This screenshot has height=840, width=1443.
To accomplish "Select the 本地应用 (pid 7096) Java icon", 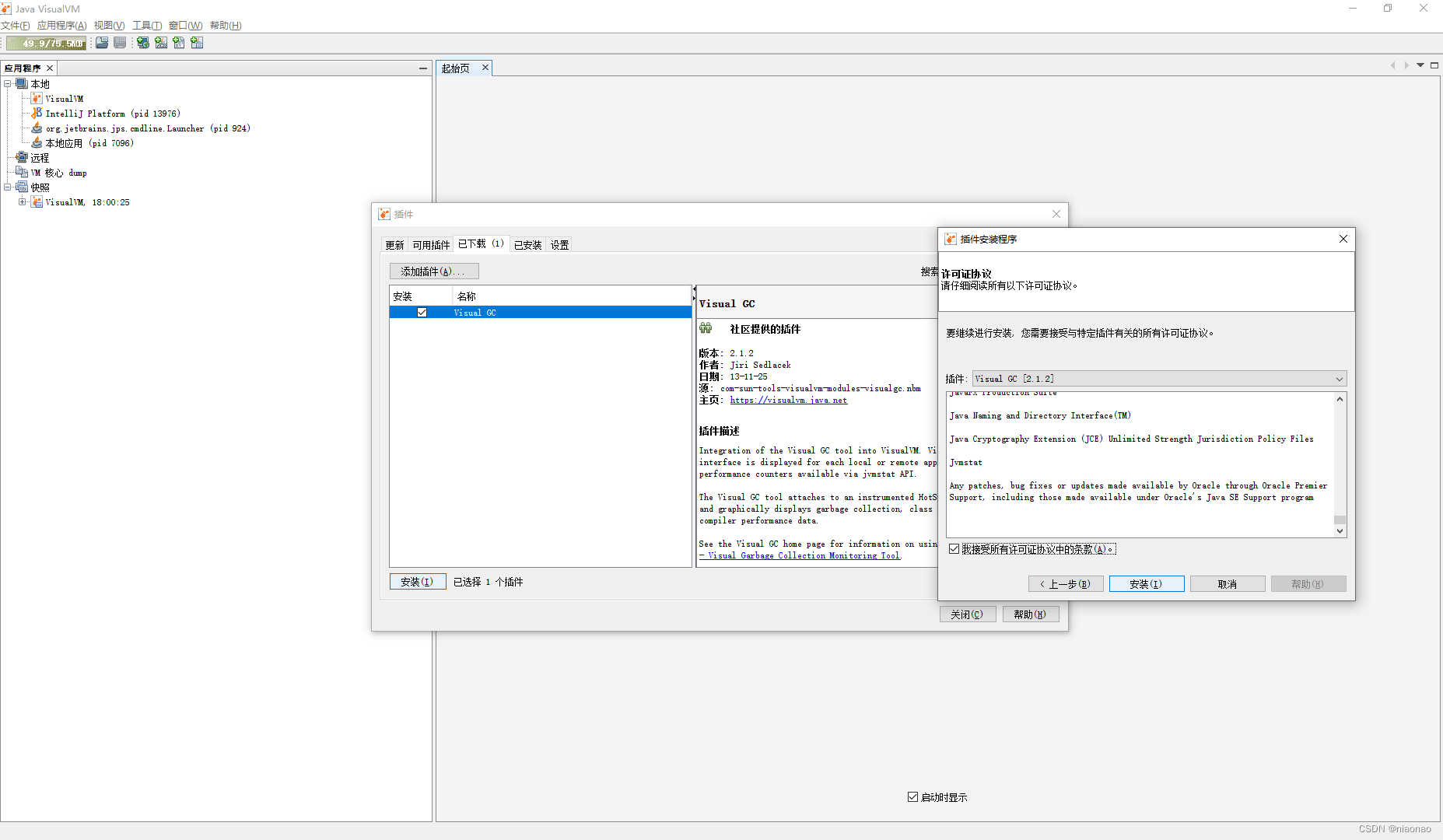I will (37, 143).
